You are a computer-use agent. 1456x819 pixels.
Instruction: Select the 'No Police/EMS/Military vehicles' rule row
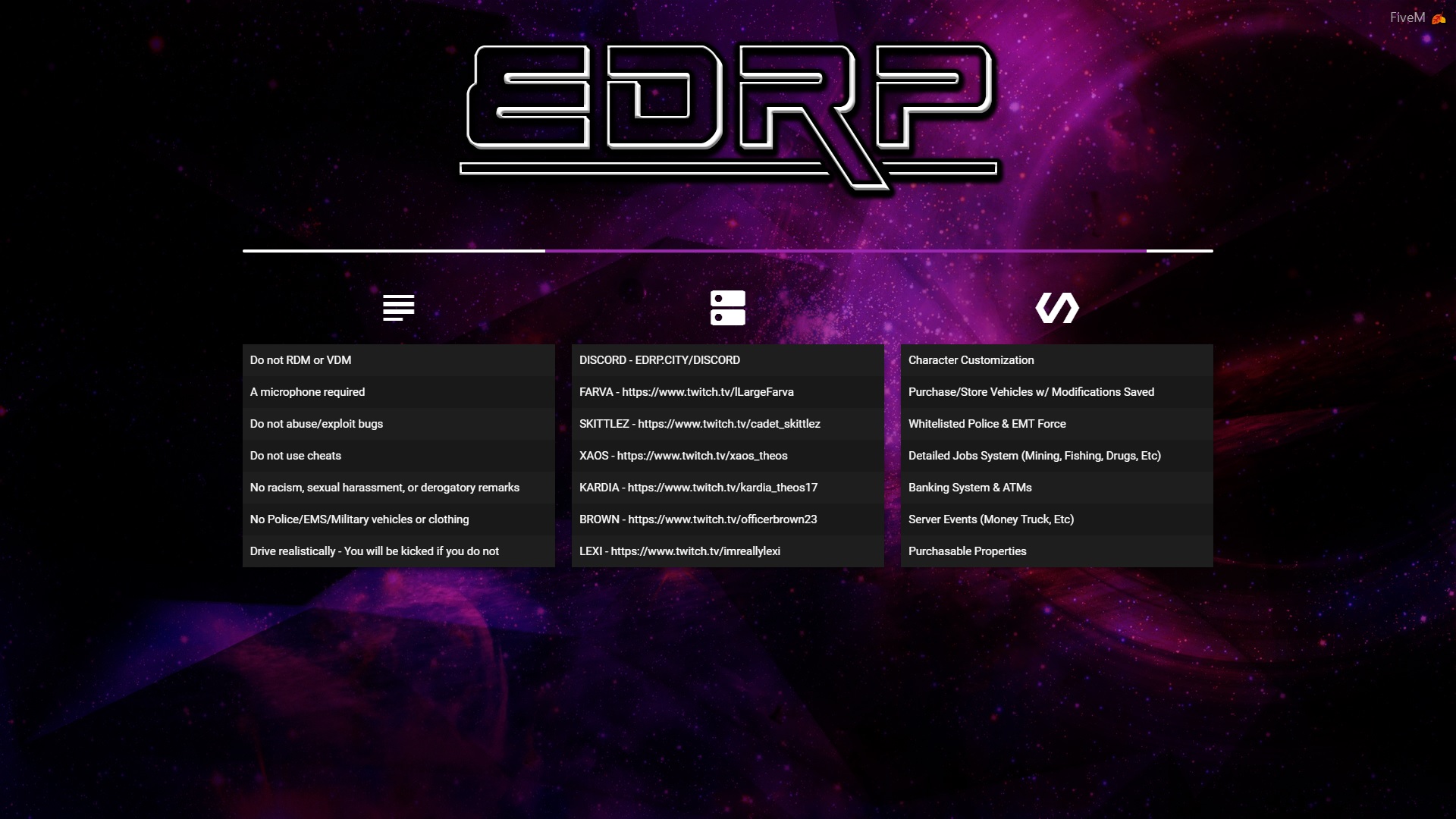[x=399, y=519]
